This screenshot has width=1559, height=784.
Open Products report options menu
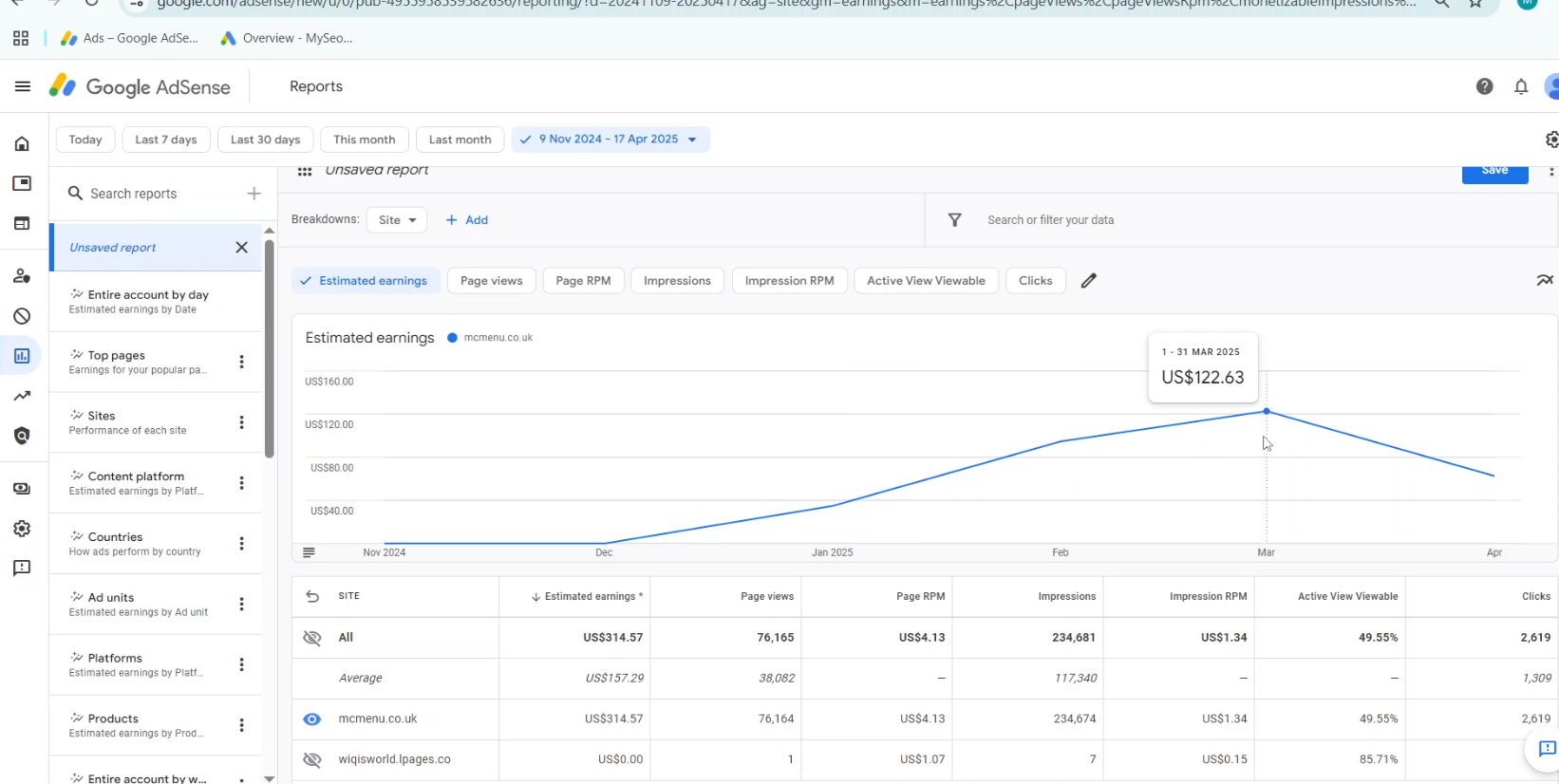coord(241,725)
